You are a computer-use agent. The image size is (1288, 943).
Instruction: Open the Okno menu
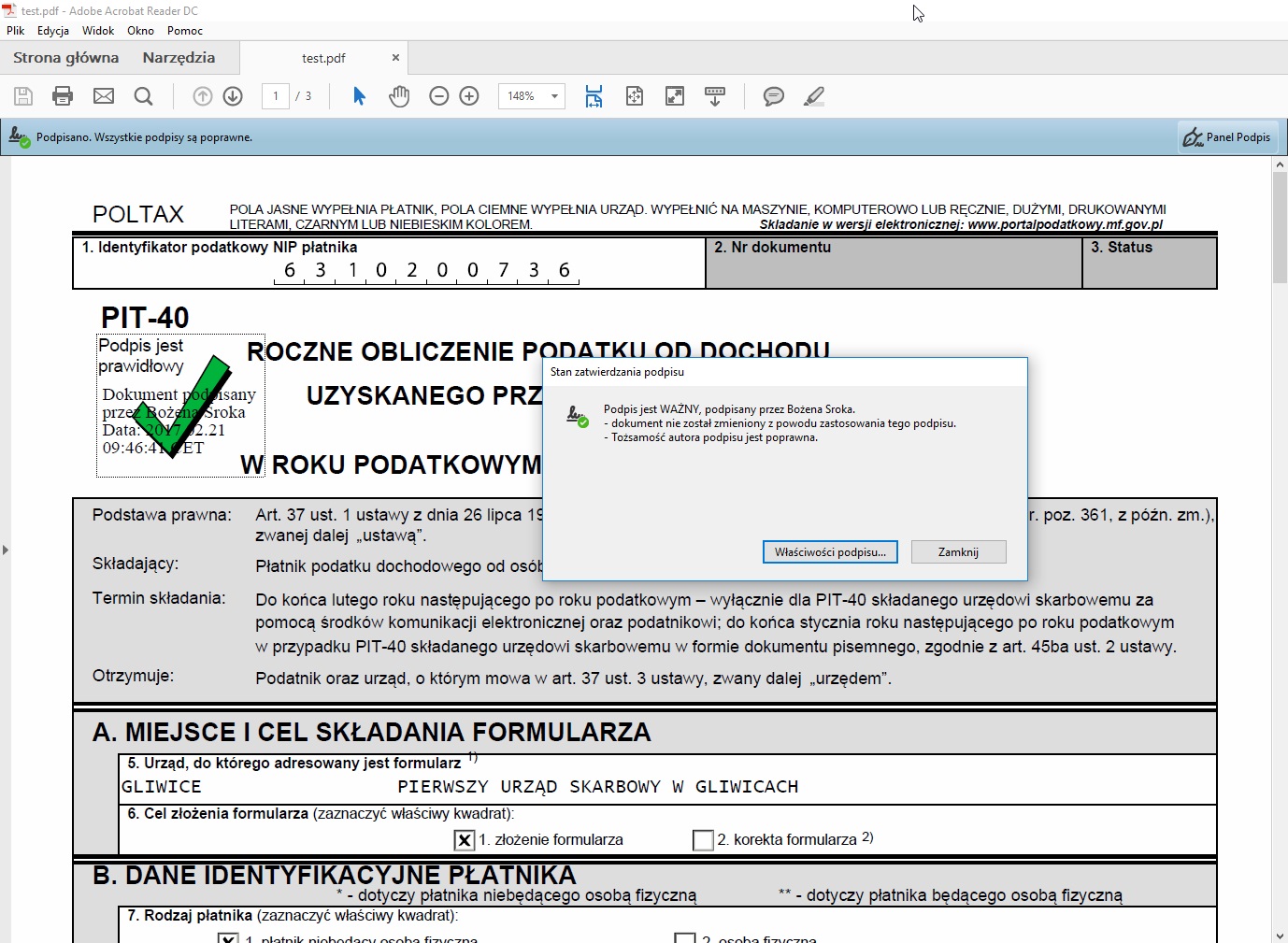(140, 31)
